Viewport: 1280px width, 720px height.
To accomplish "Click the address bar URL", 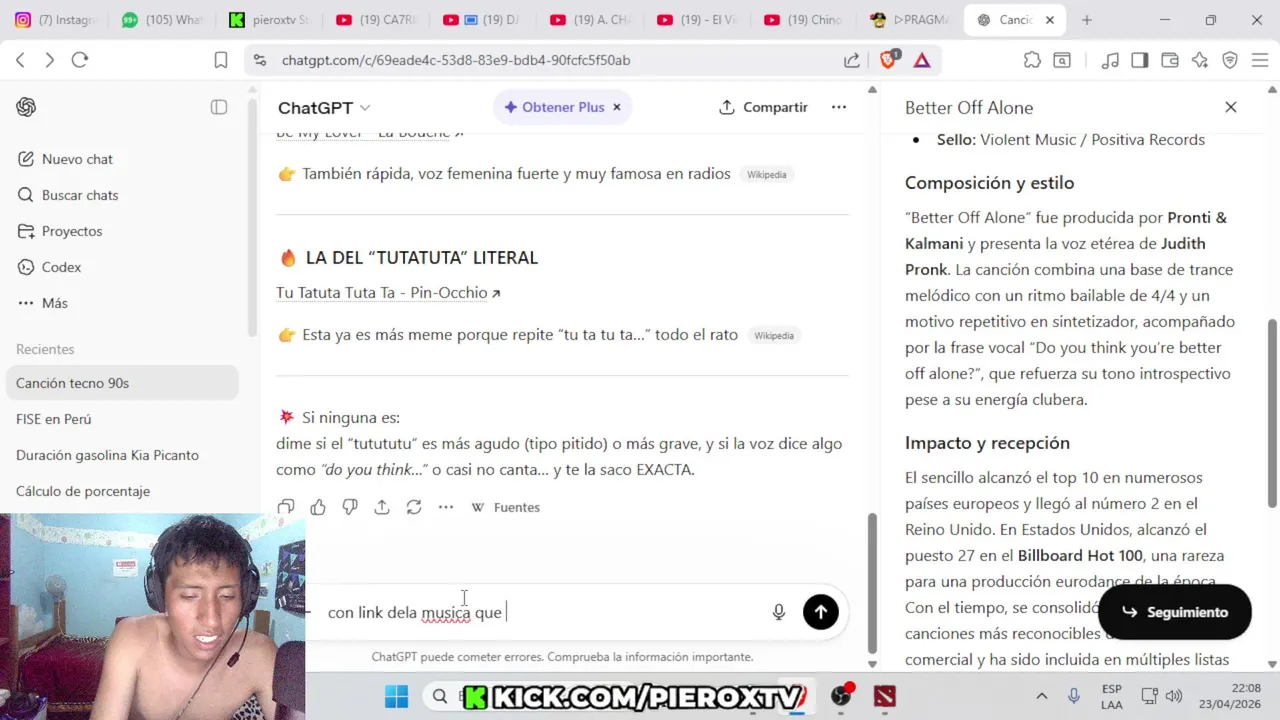I will (456, 60).
